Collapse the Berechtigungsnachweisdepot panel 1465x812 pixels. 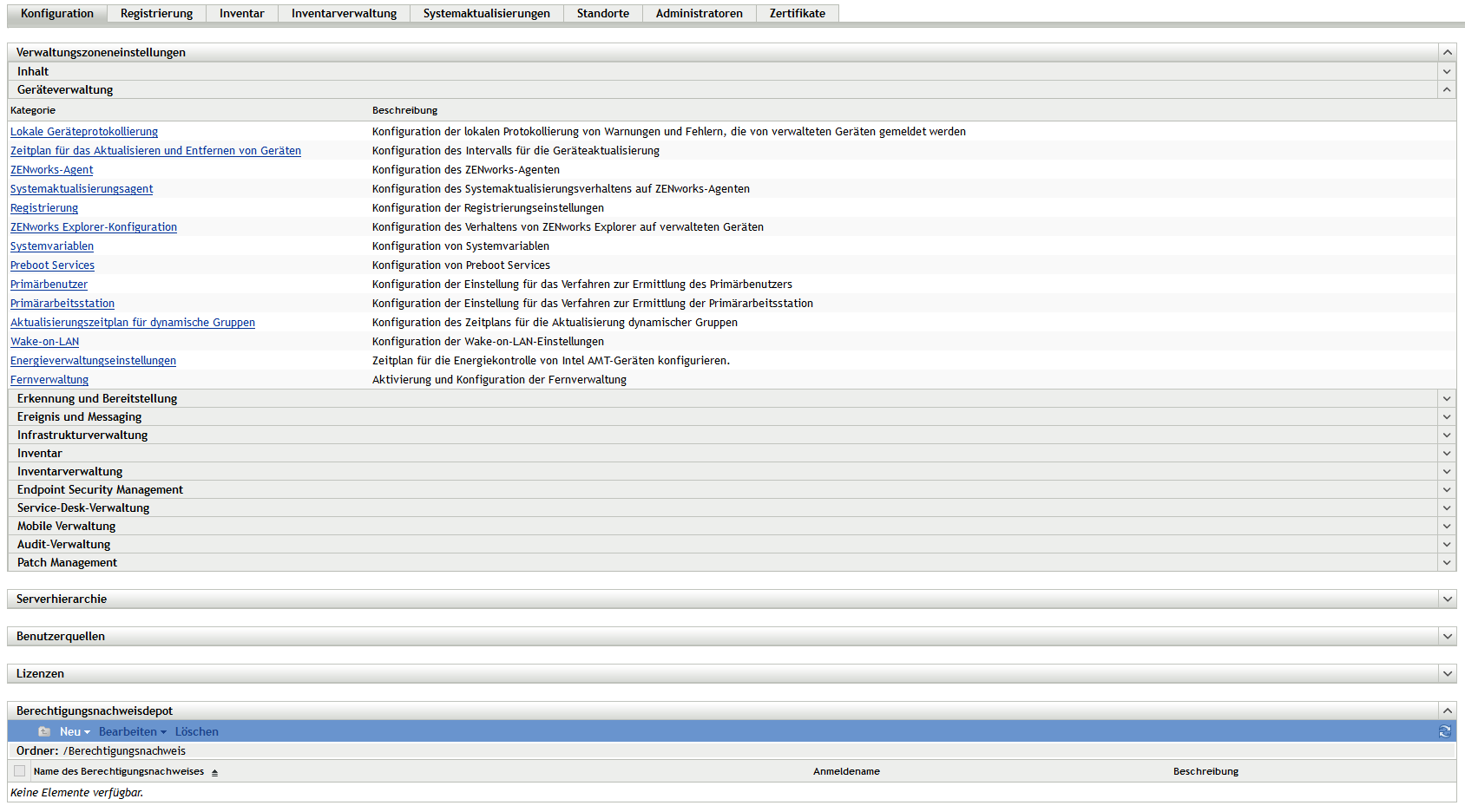pos(1447,710)
